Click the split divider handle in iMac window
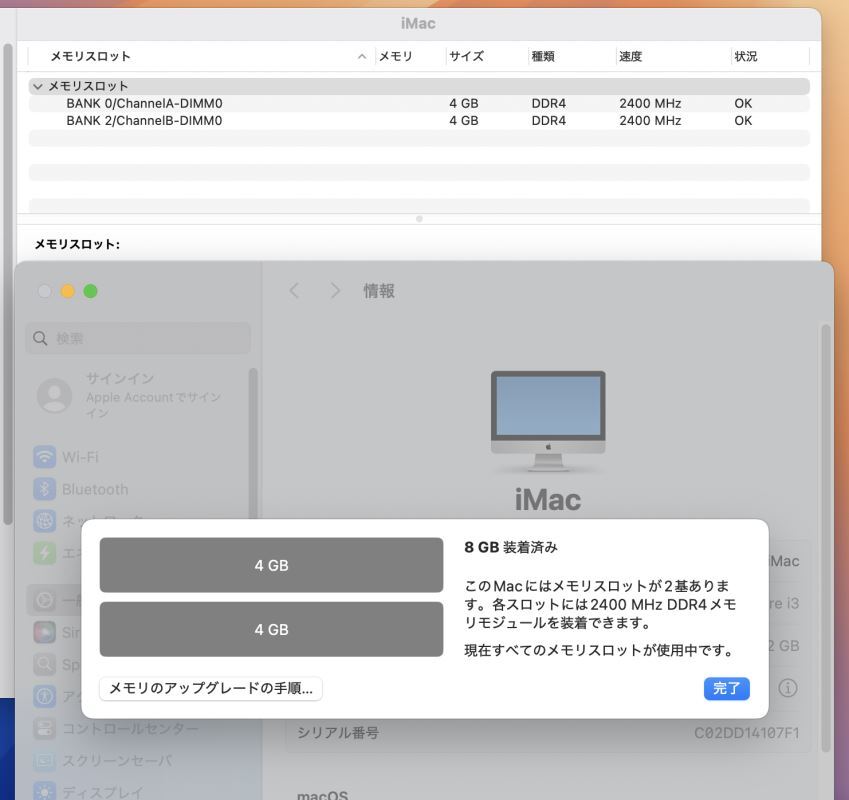The image size is (849, 800). (419, 219)
